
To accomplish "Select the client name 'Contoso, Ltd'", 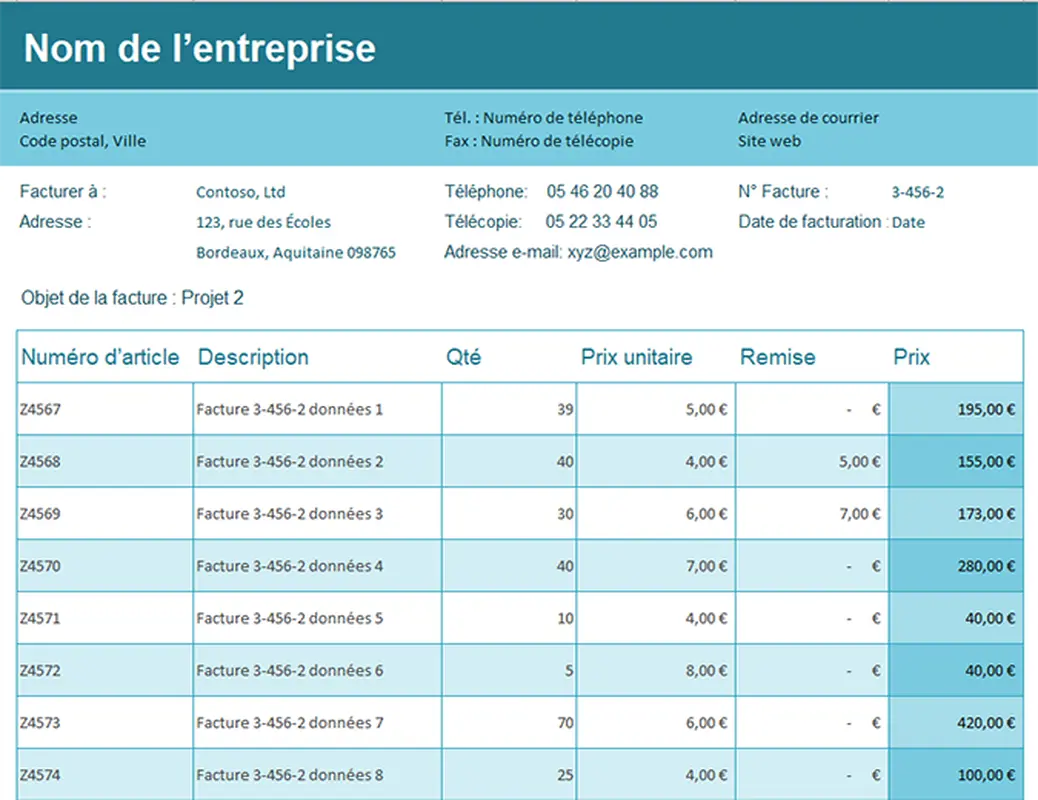I will coord(241,191).
